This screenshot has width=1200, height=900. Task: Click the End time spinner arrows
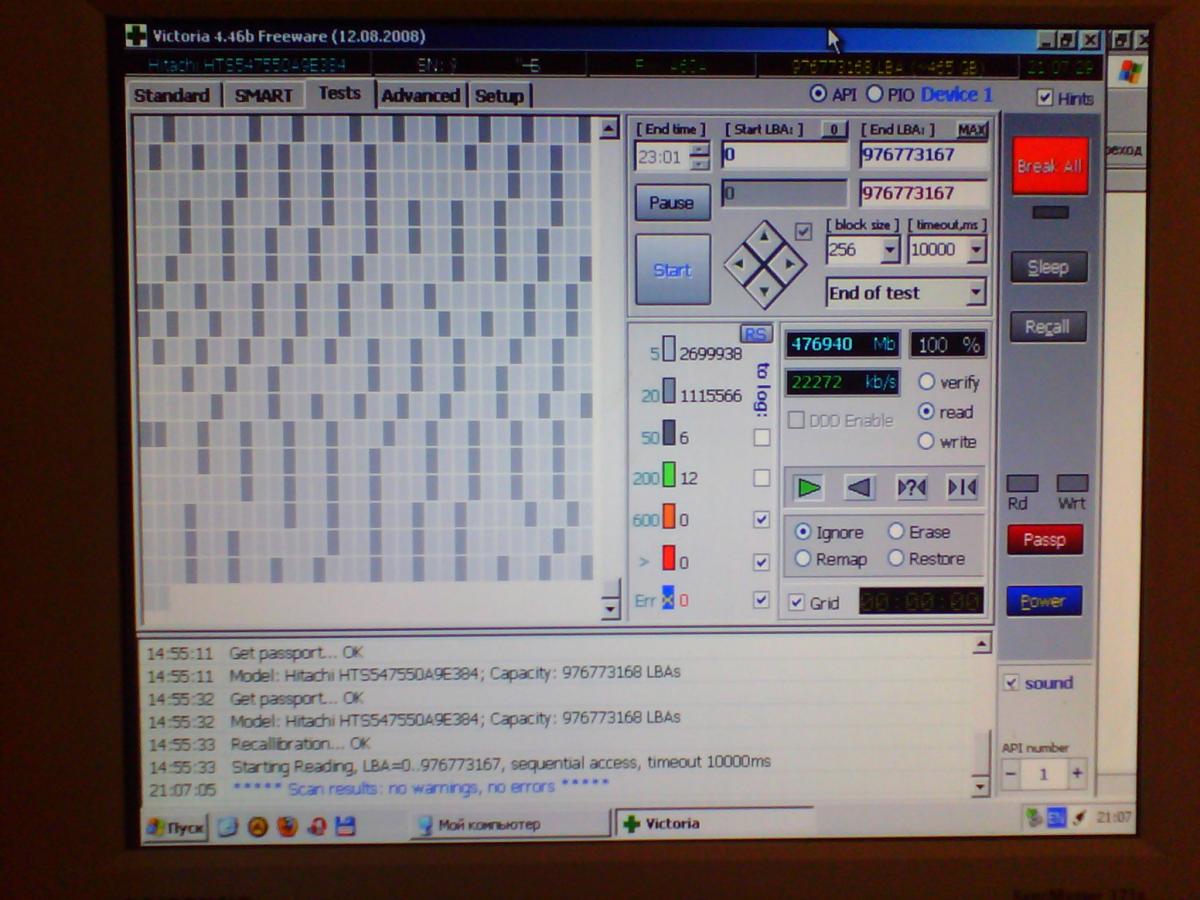pos(700,156)
